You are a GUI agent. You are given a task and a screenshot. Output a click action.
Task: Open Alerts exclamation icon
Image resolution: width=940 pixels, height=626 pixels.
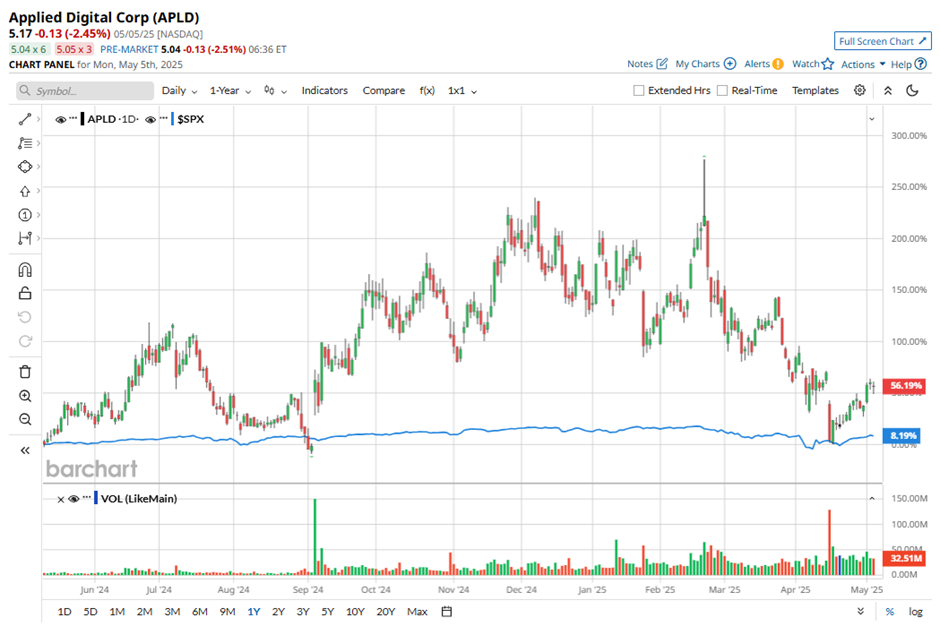coord(778,64)
